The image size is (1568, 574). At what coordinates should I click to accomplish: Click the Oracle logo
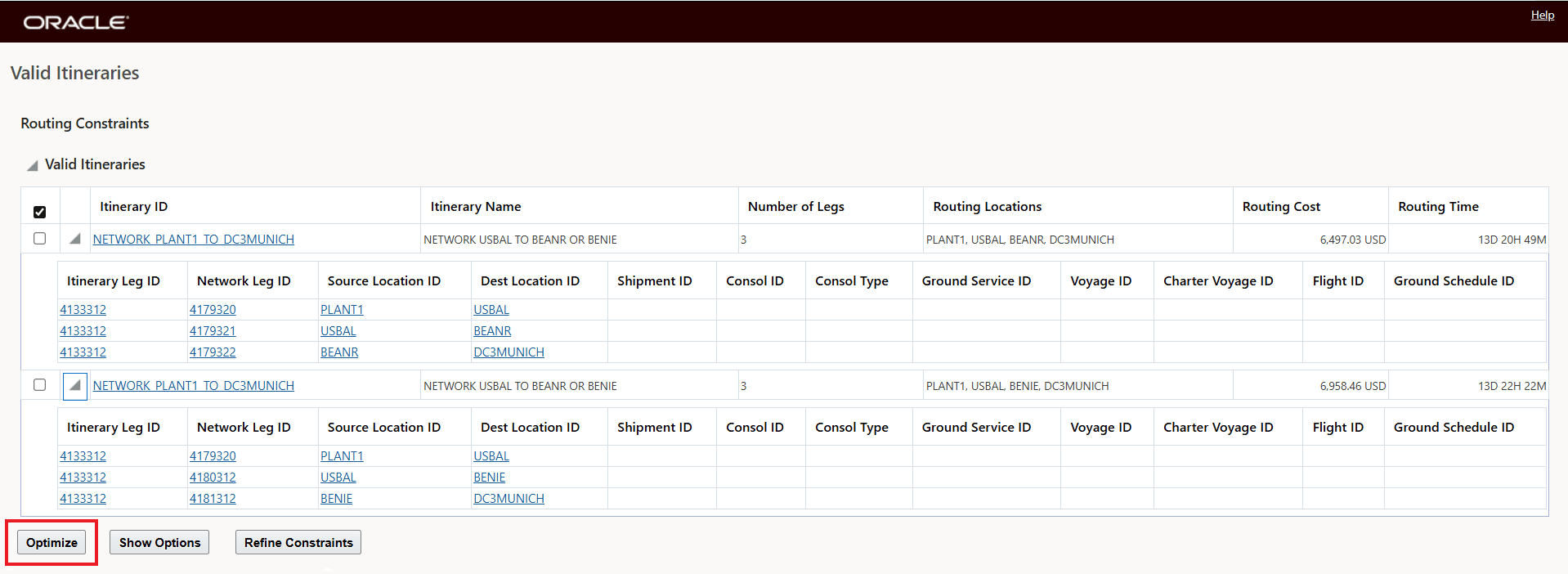click(76, 22)
